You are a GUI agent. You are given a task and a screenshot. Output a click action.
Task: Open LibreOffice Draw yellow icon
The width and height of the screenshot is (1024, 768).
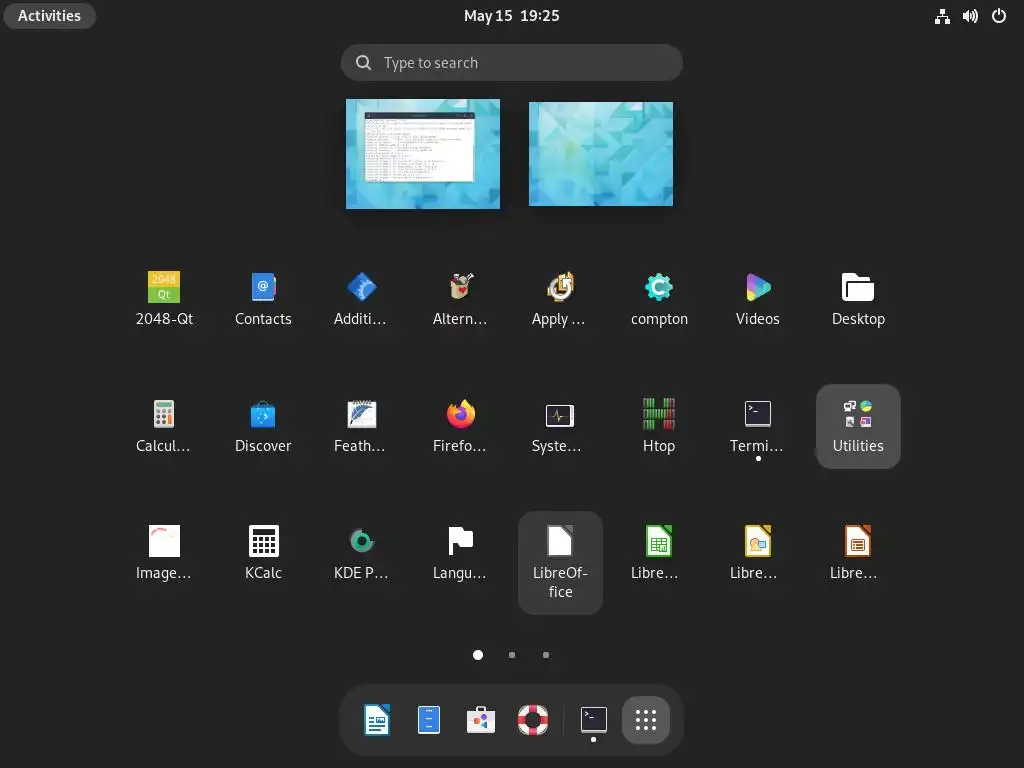click(x=758, y=553)
